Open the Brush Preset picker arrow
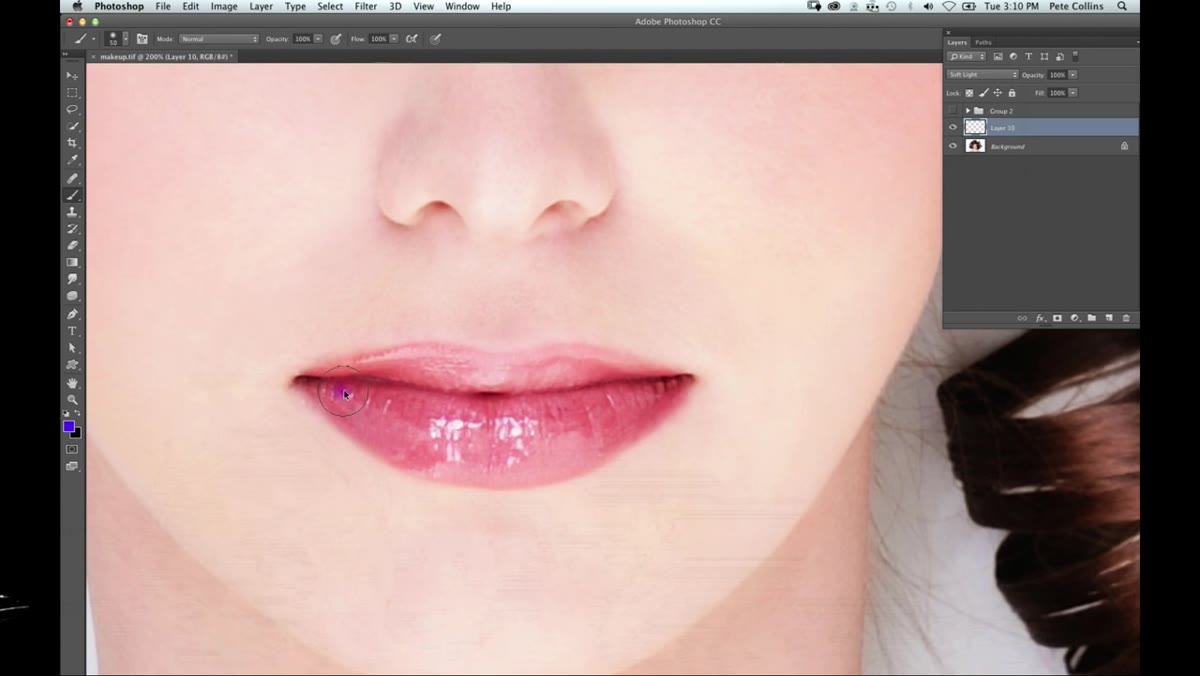The image size is (1200, 676). (x=125, y=39)
